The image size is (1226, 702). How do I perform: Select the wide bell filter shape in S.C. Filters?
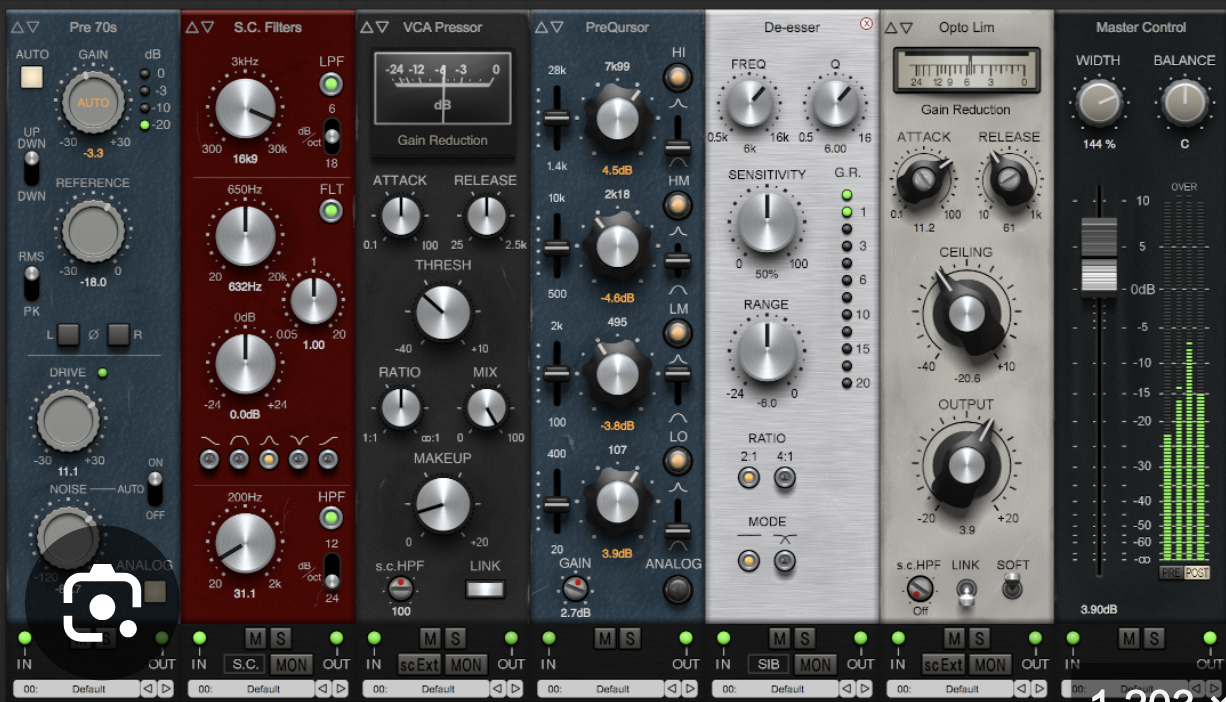[238, 459]
